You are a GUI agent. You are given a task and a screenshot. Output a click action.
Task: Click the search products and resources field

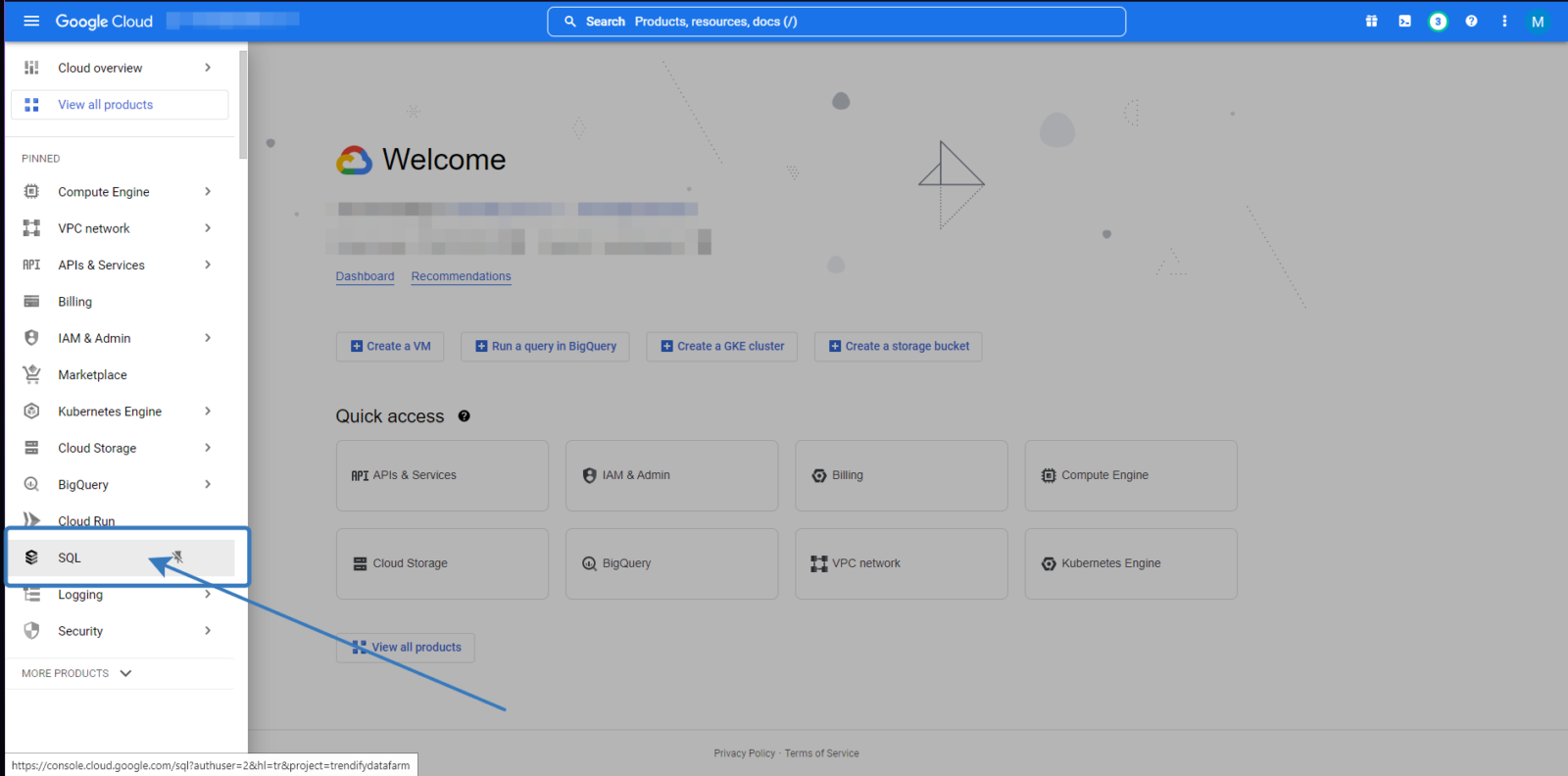coord(836,22)
